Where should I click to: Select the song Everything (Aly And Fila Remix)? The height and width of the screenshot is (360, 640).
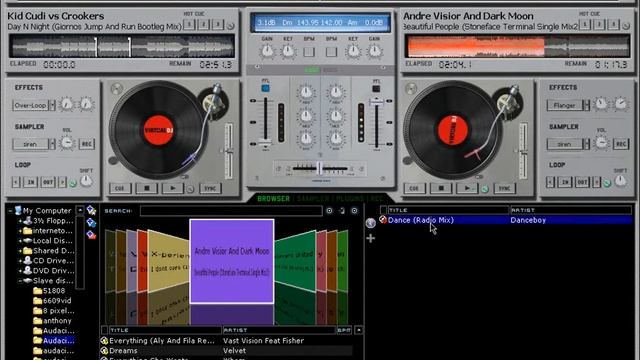227,340
